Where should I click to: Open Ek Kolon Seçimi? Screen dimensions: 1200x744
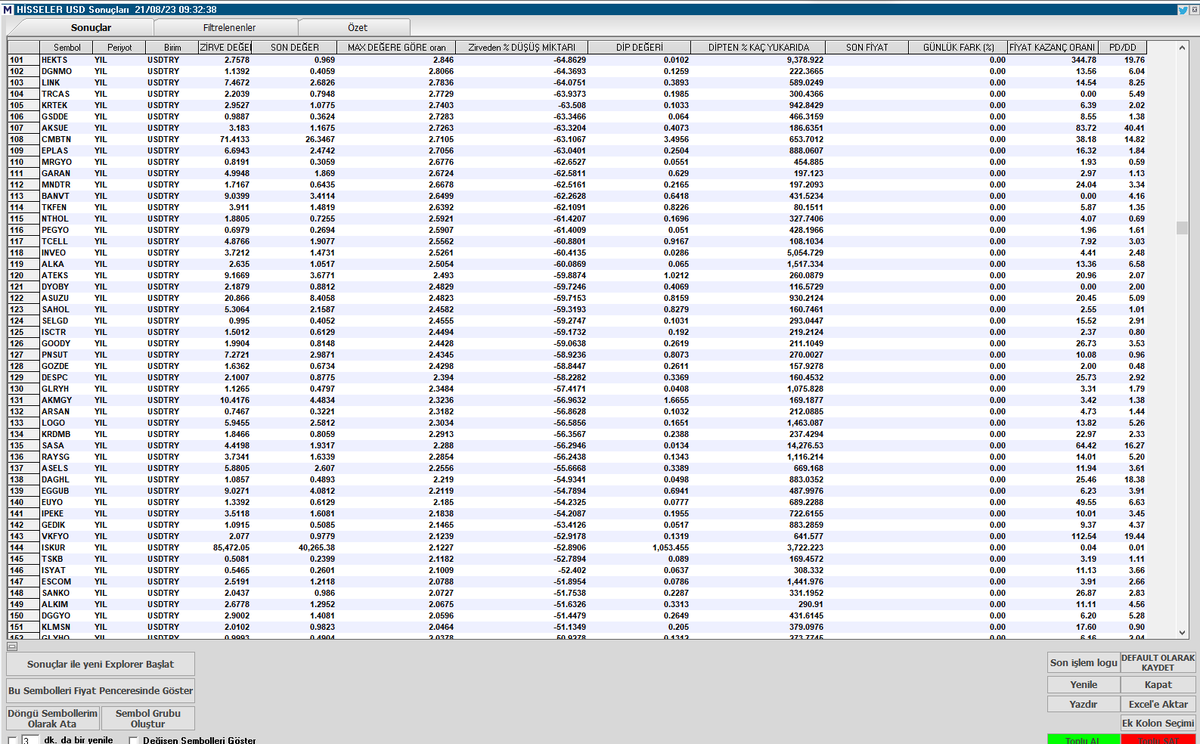tap(1158, 723)
